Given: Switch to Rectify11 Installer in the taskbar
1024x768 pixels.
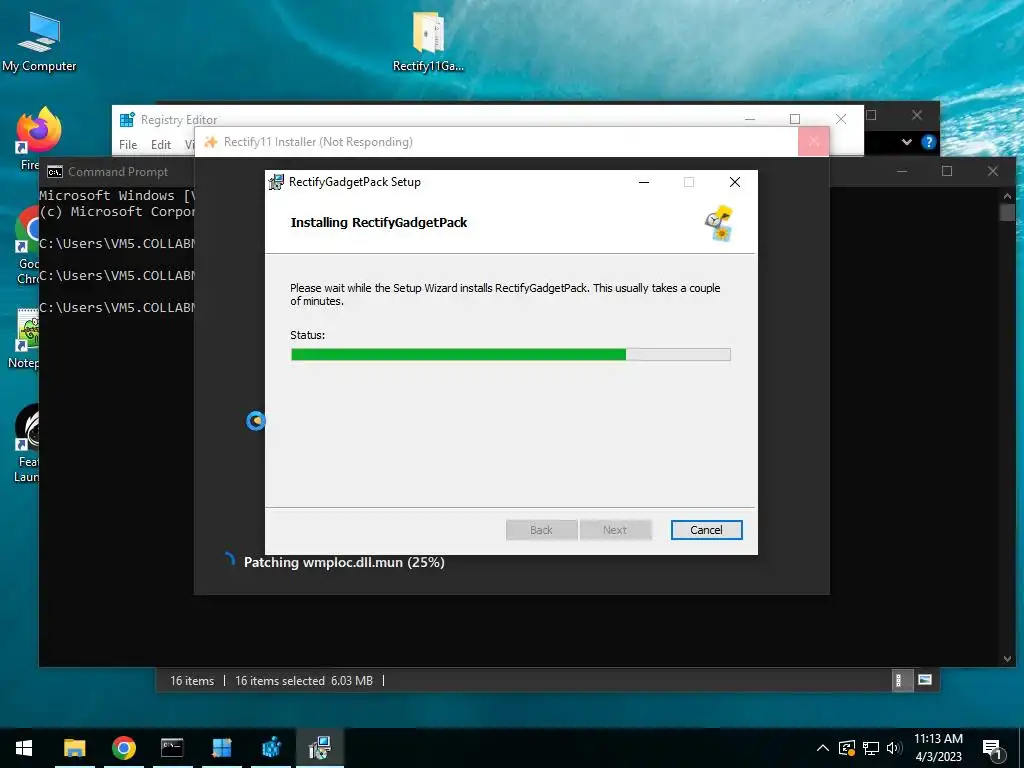Looking at the screenshot, I should tap(222, 748).
